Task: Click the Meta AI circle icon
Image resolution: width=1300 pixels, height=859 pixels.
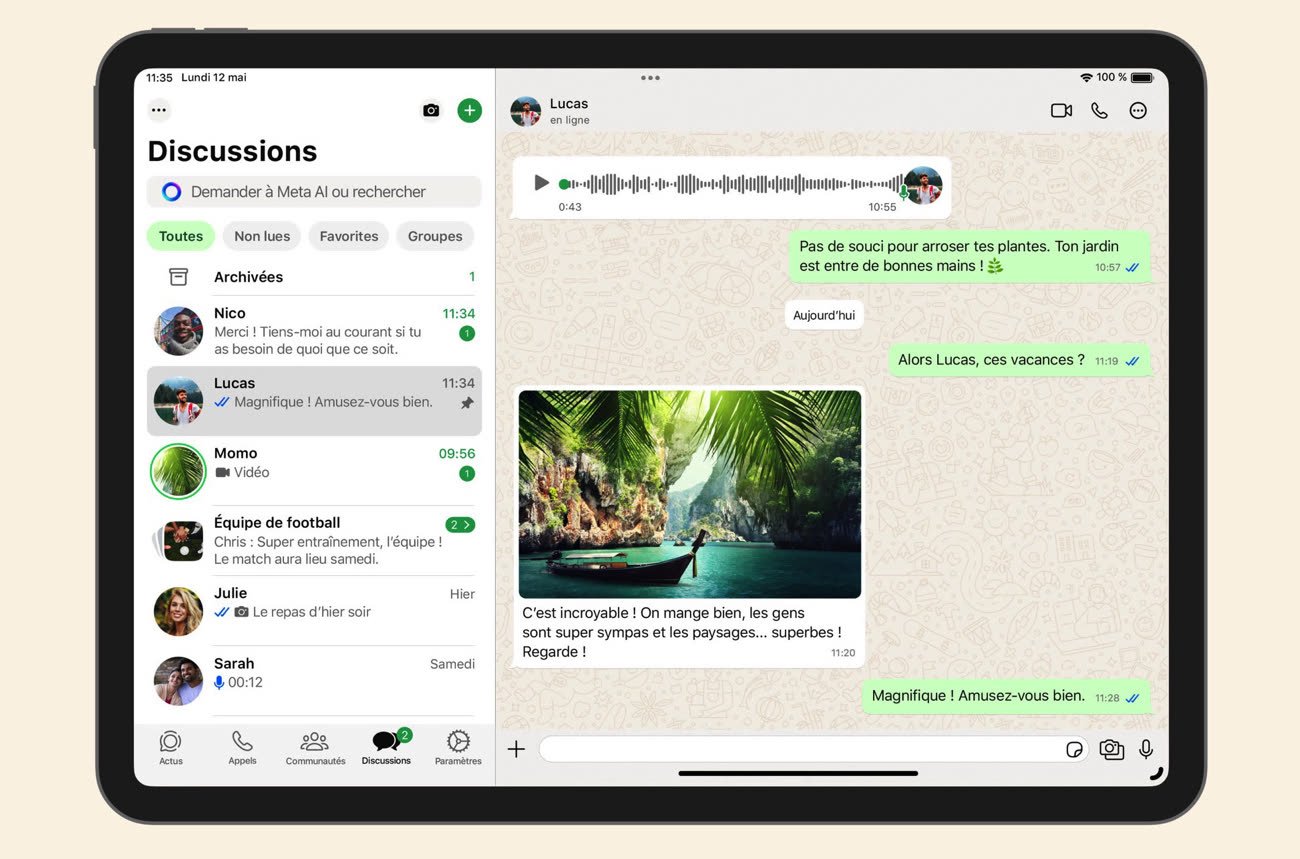Action: pos(172,192)
